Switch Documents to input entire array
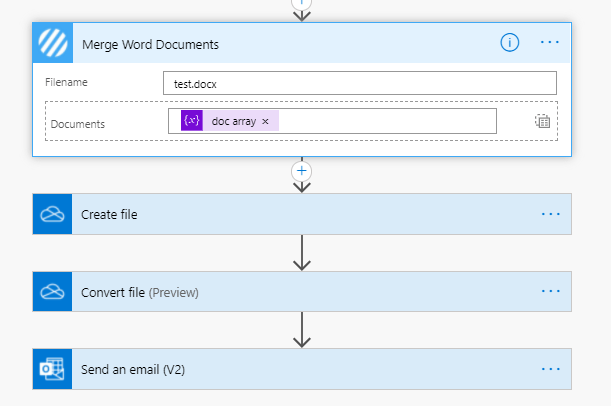 [542, 121]
